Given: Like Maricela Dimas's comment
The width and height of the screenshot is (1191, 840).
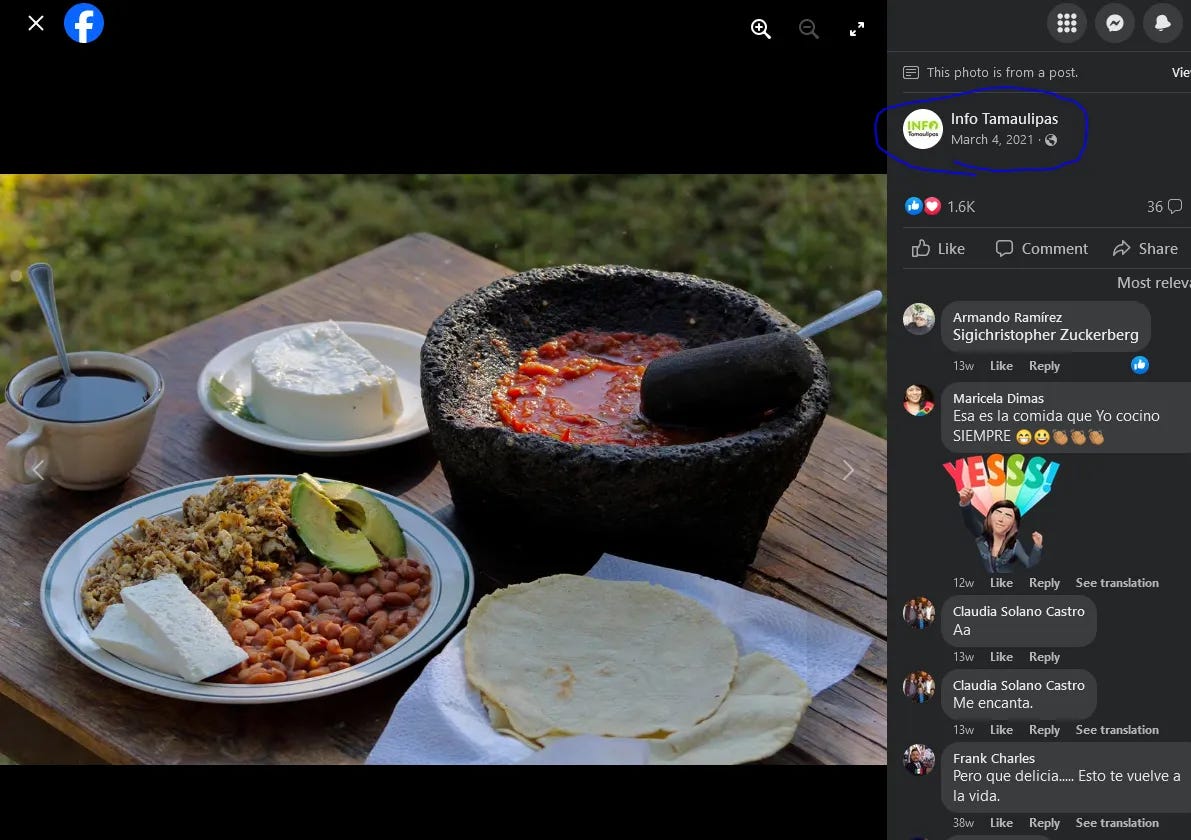Looking at the screenshot, I should (x=1001, y=583).
